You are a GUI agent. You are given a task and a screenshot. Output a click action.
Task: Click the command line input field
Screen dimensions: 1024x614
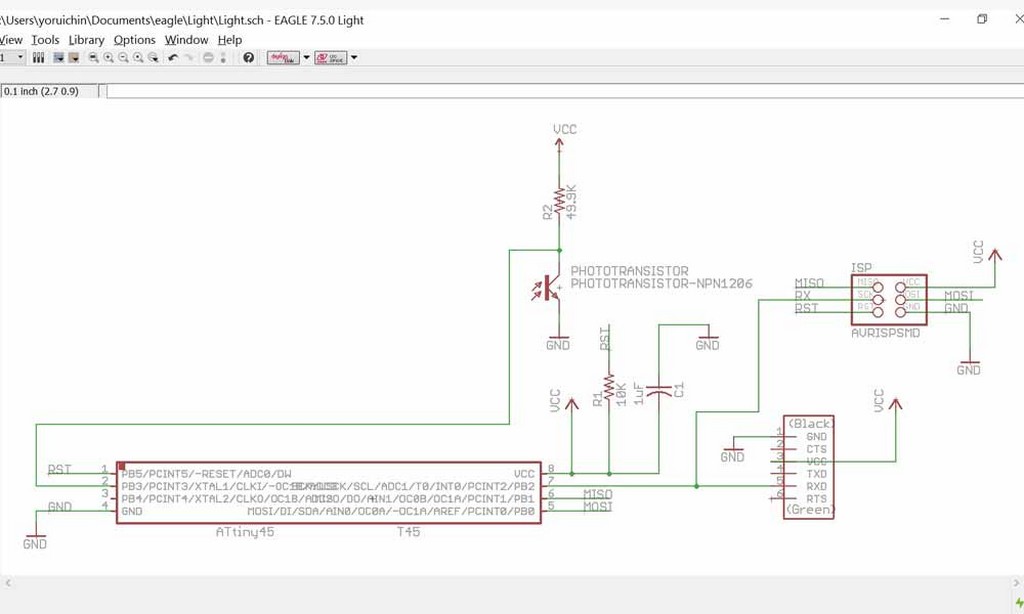pos(565,91)
